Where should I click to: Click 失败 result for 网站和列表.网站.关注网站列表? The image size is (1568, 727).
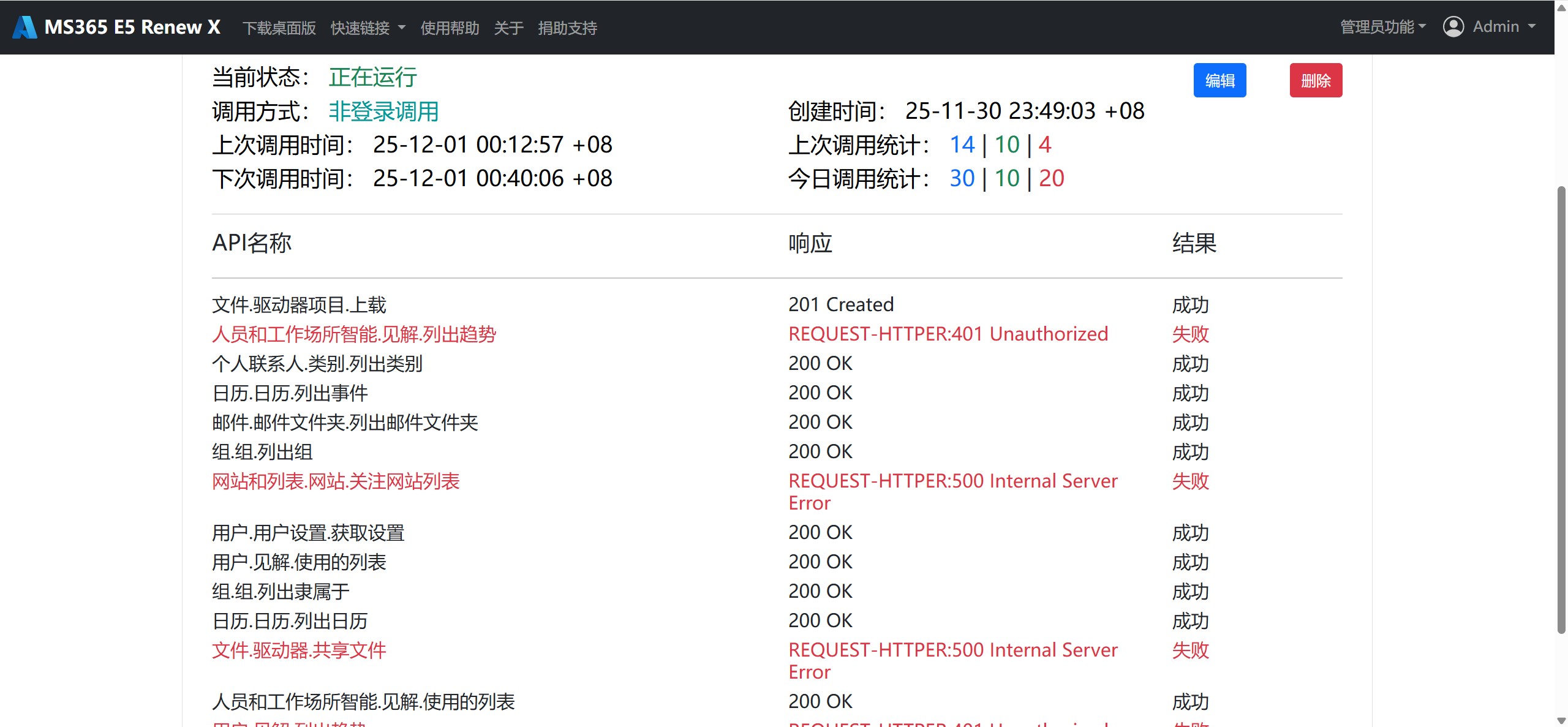(x=1191, y=481)
